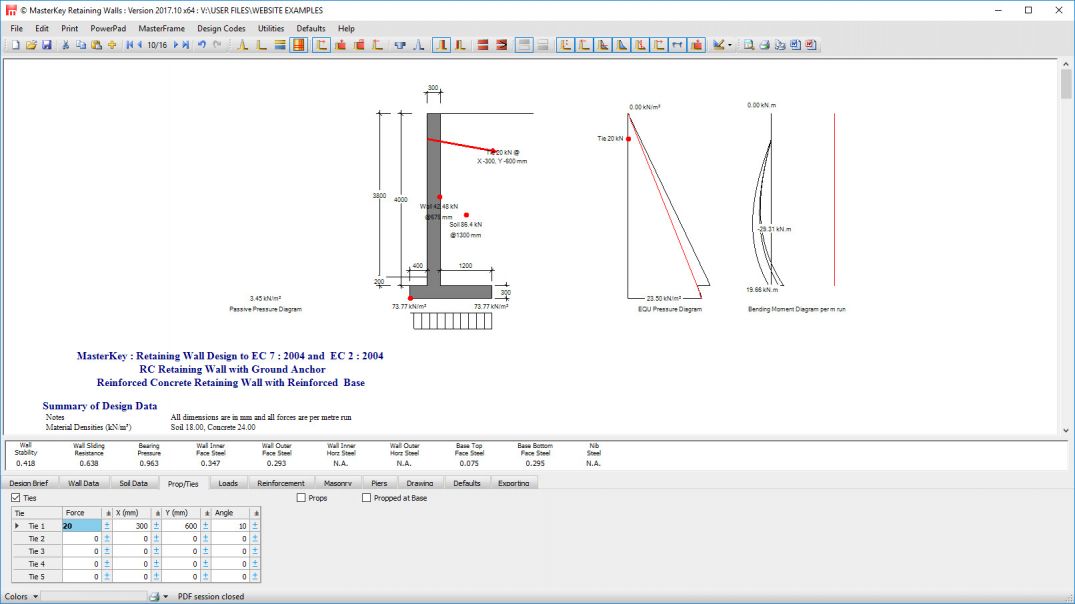Export using the red document icon
The height and width of the screenshot is (604, 1075).
[x=811, y=45]
